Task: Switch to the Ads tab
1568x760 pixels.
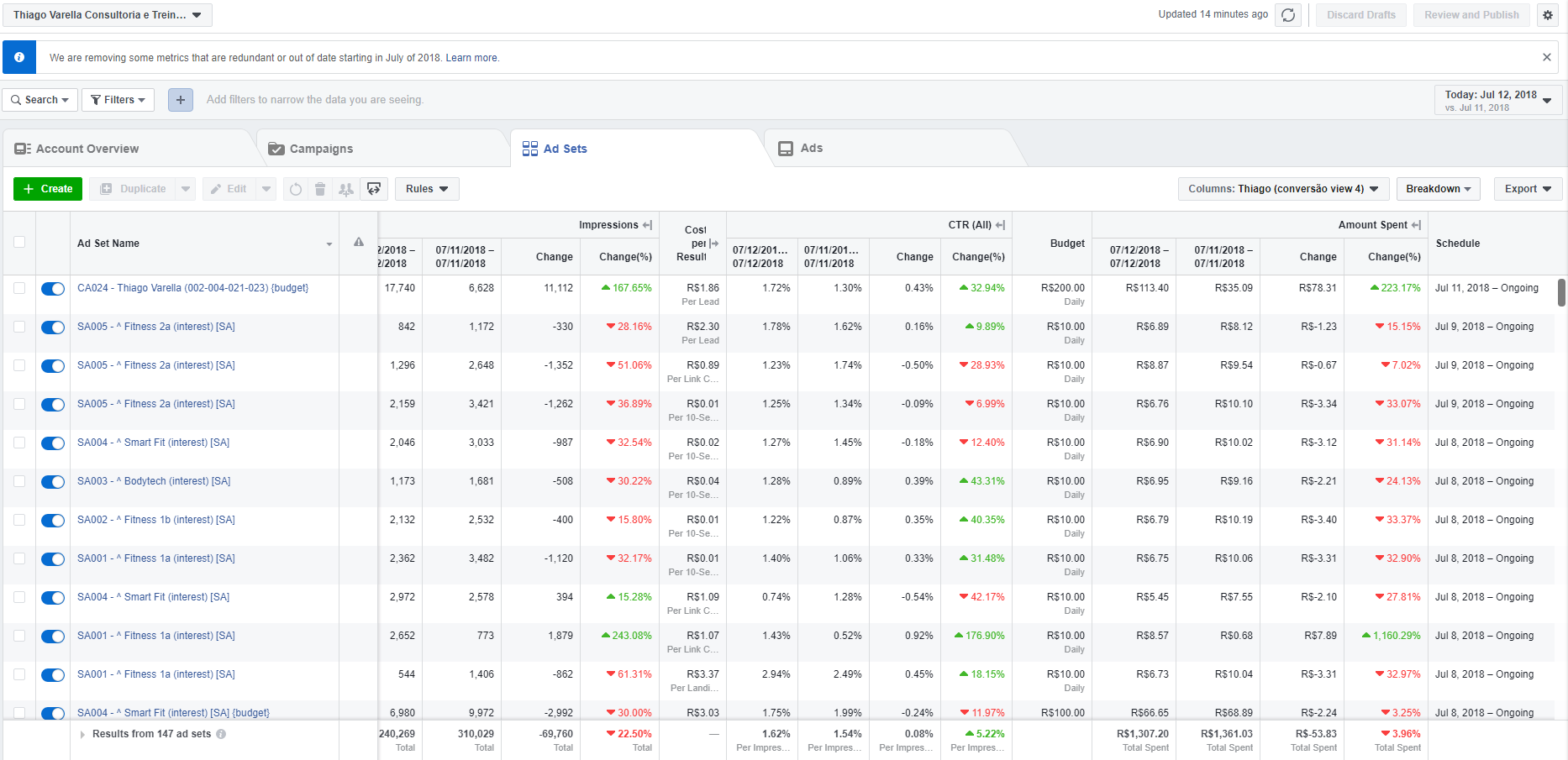Action: click(811, 148)
